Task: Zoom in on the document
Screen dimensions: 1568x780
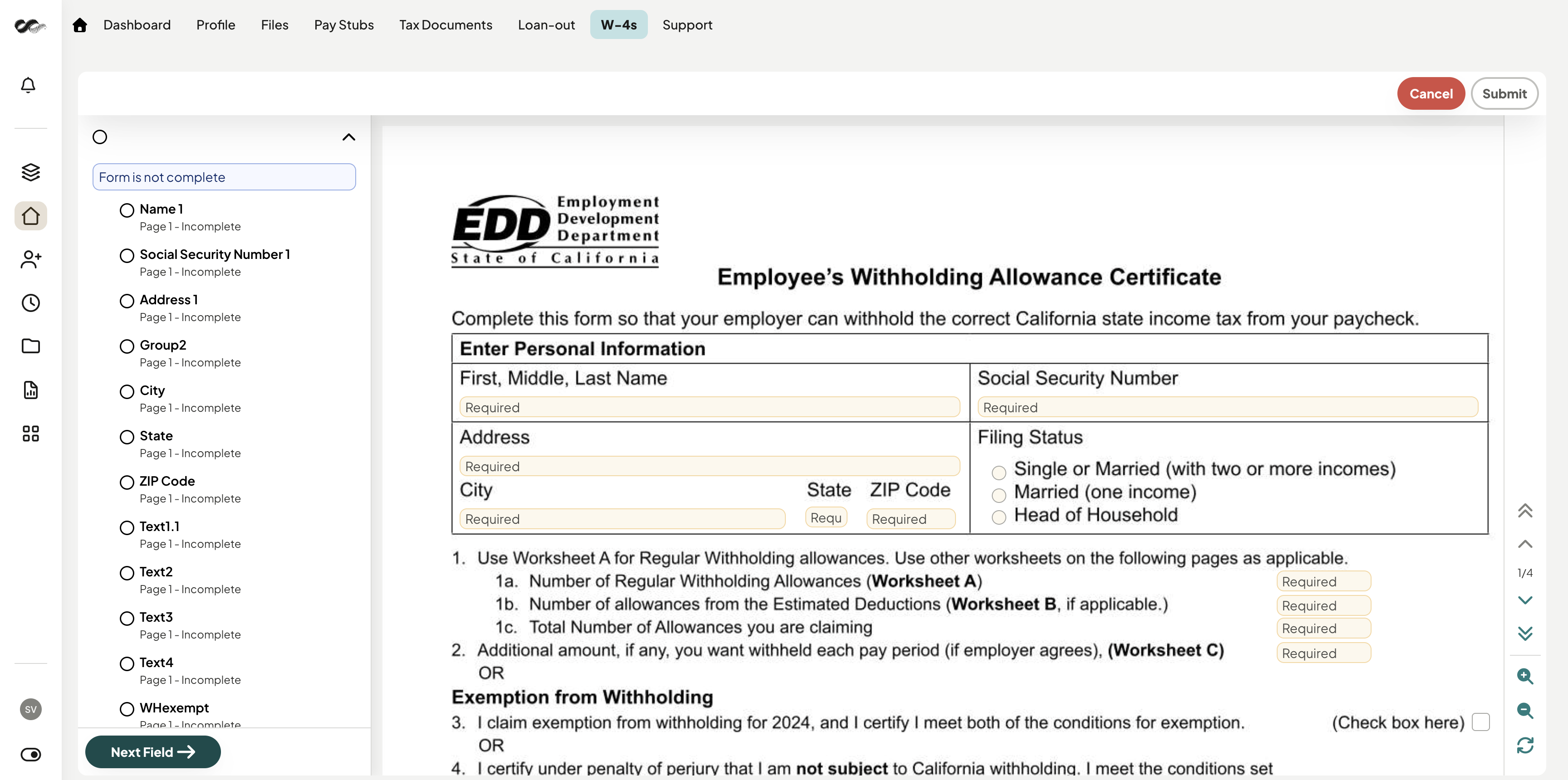Action: tap(1525, 676)
